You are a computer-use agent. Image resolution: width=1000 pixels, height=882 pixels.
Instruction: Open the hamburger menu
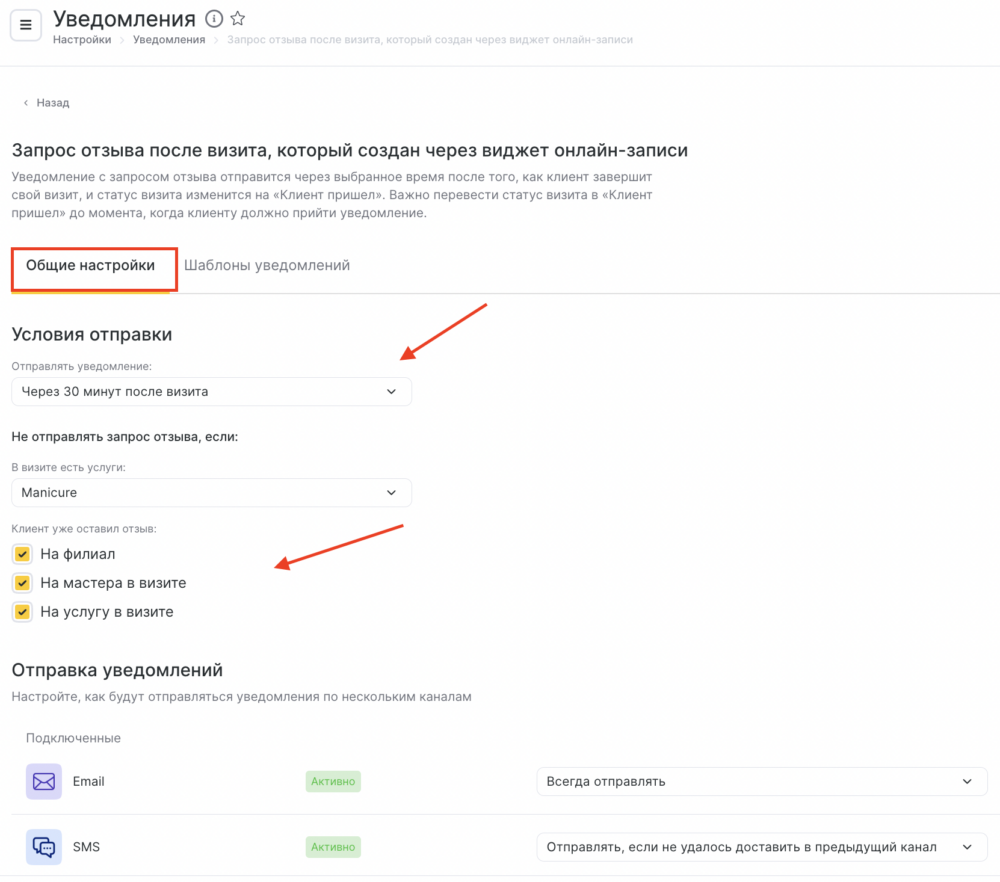click(x=26, y=25)
